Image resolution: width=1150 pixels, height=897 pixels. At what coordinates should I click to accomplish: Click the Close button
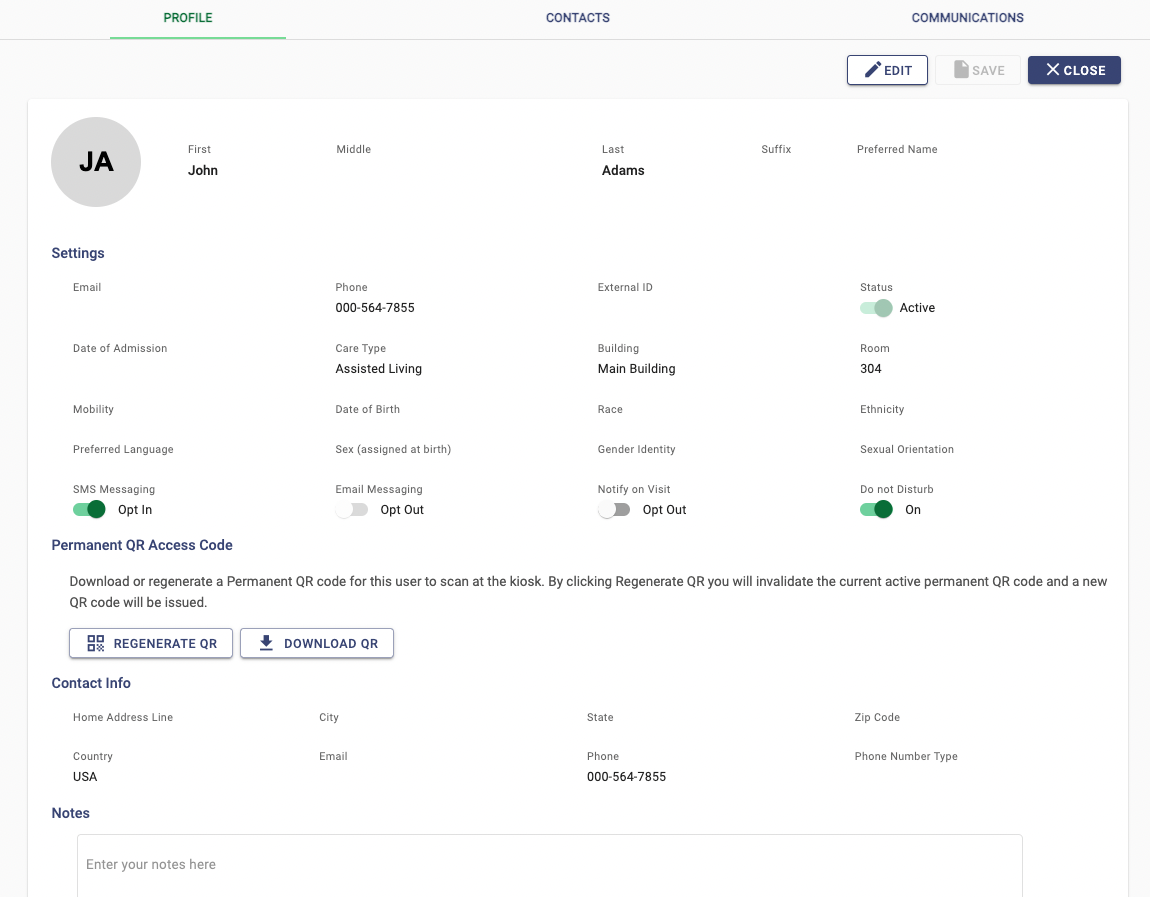coord(1074,70)
